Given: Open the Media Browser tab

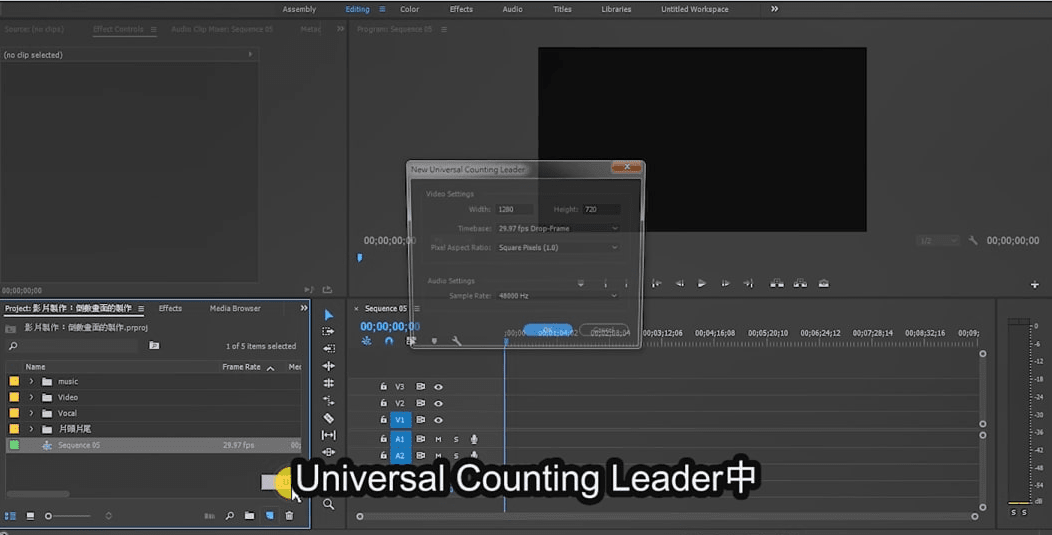Looking at the screenshot, I should (235, 308).
